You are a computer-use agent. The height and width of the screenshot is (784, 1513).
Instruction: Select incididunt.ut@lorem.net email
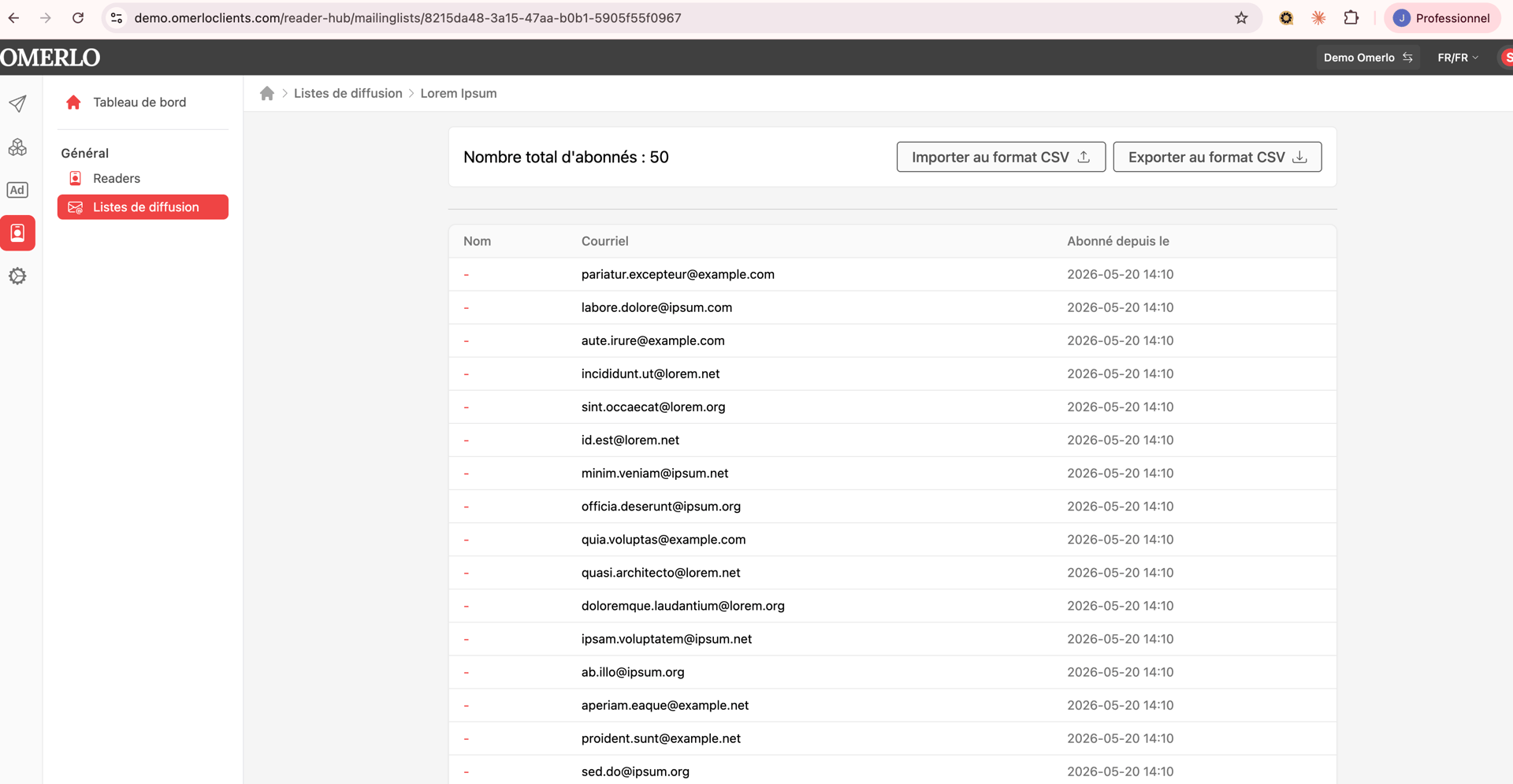(x=650, y=373)
